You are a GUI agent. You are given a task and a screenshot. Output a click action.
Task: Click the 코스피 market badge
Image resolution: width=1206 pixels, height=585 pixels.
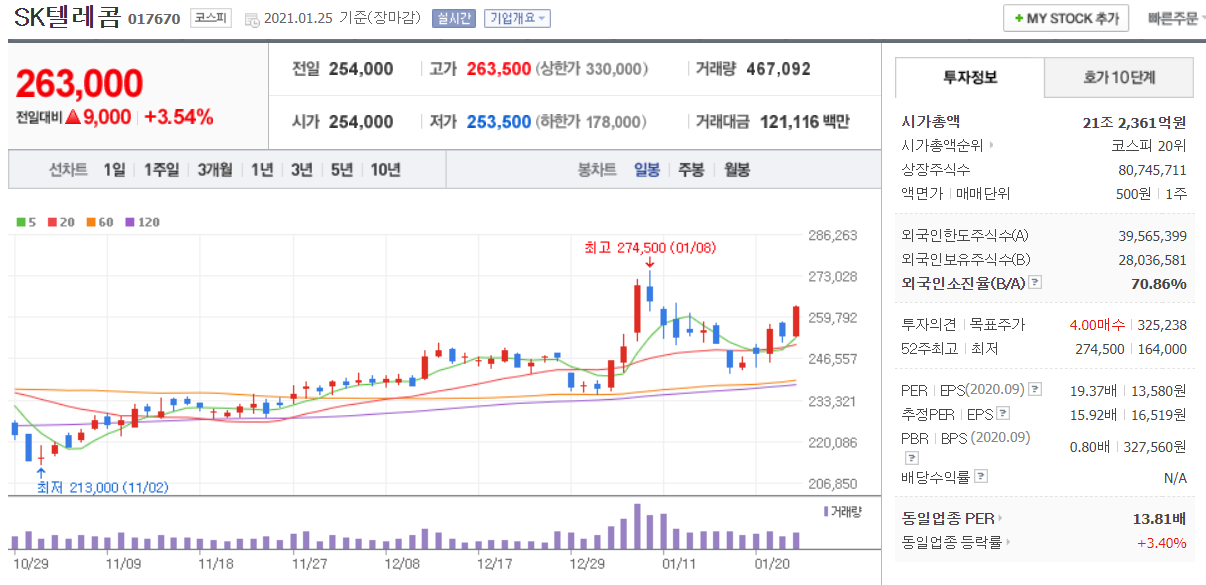coord(209,18)
